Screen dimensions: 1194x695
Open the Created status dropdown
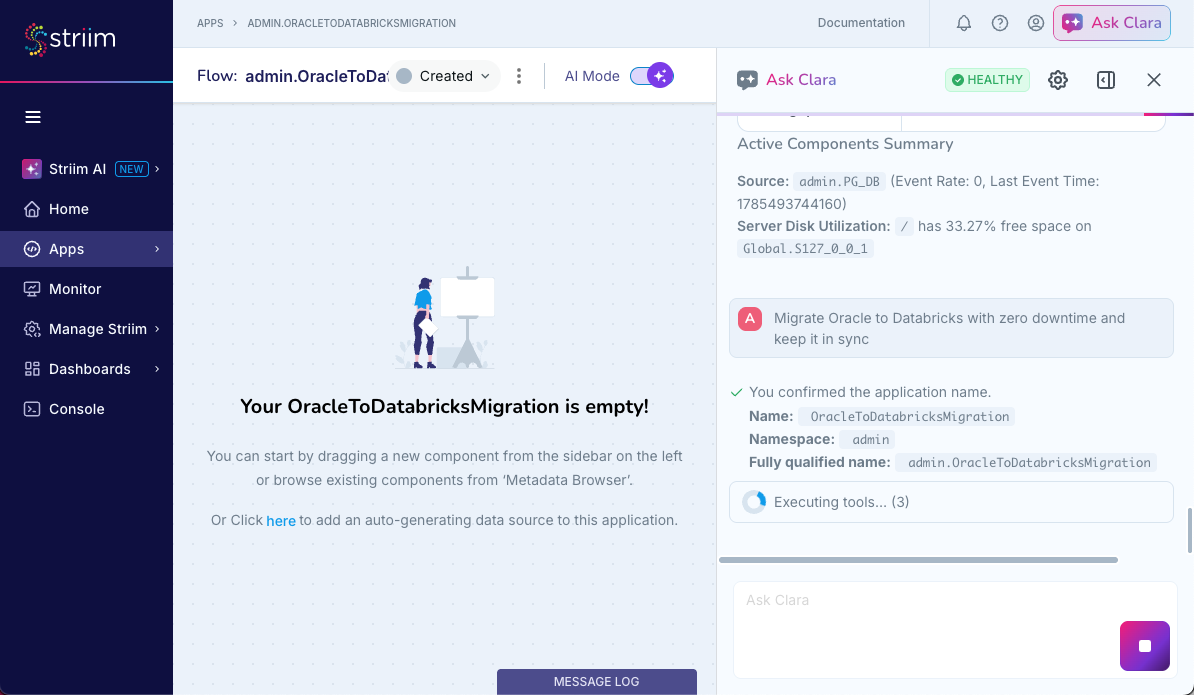point(445,76)
